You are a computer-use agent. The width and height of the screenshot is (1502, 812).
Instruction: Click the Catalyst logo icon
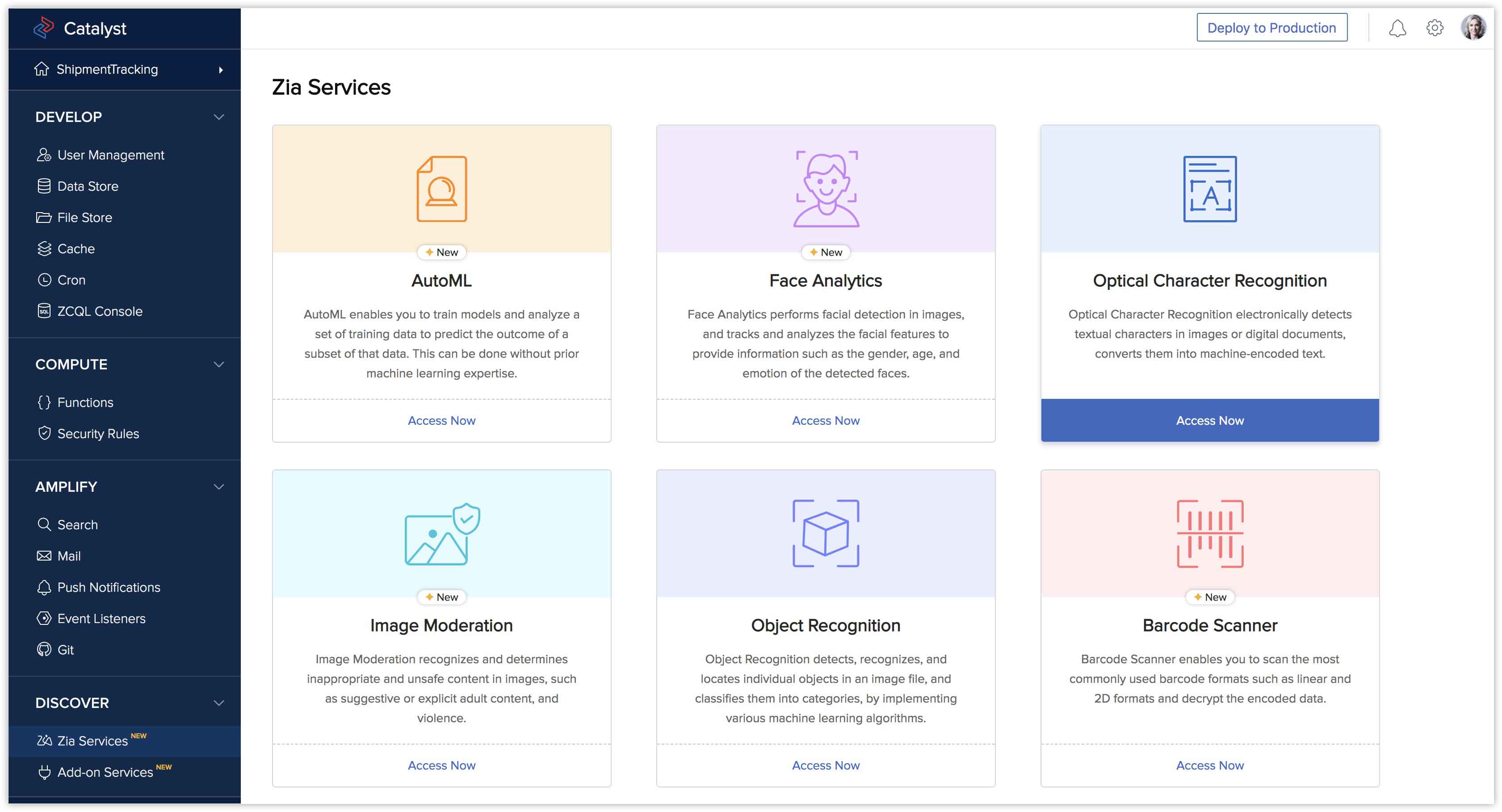(x=44, y=27)
